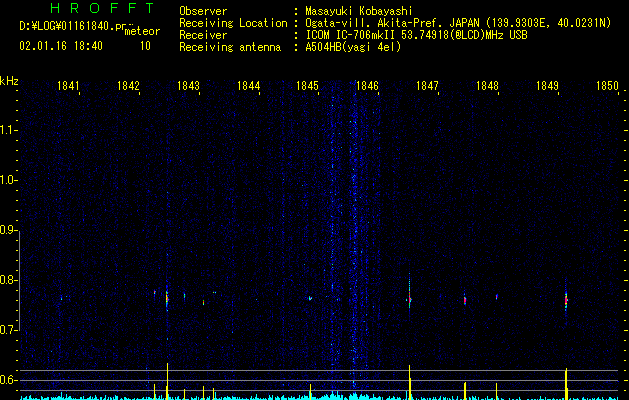The image size is (629, 400).
Task: Click the 1844 time axis label
Action: tap(248, 85)
